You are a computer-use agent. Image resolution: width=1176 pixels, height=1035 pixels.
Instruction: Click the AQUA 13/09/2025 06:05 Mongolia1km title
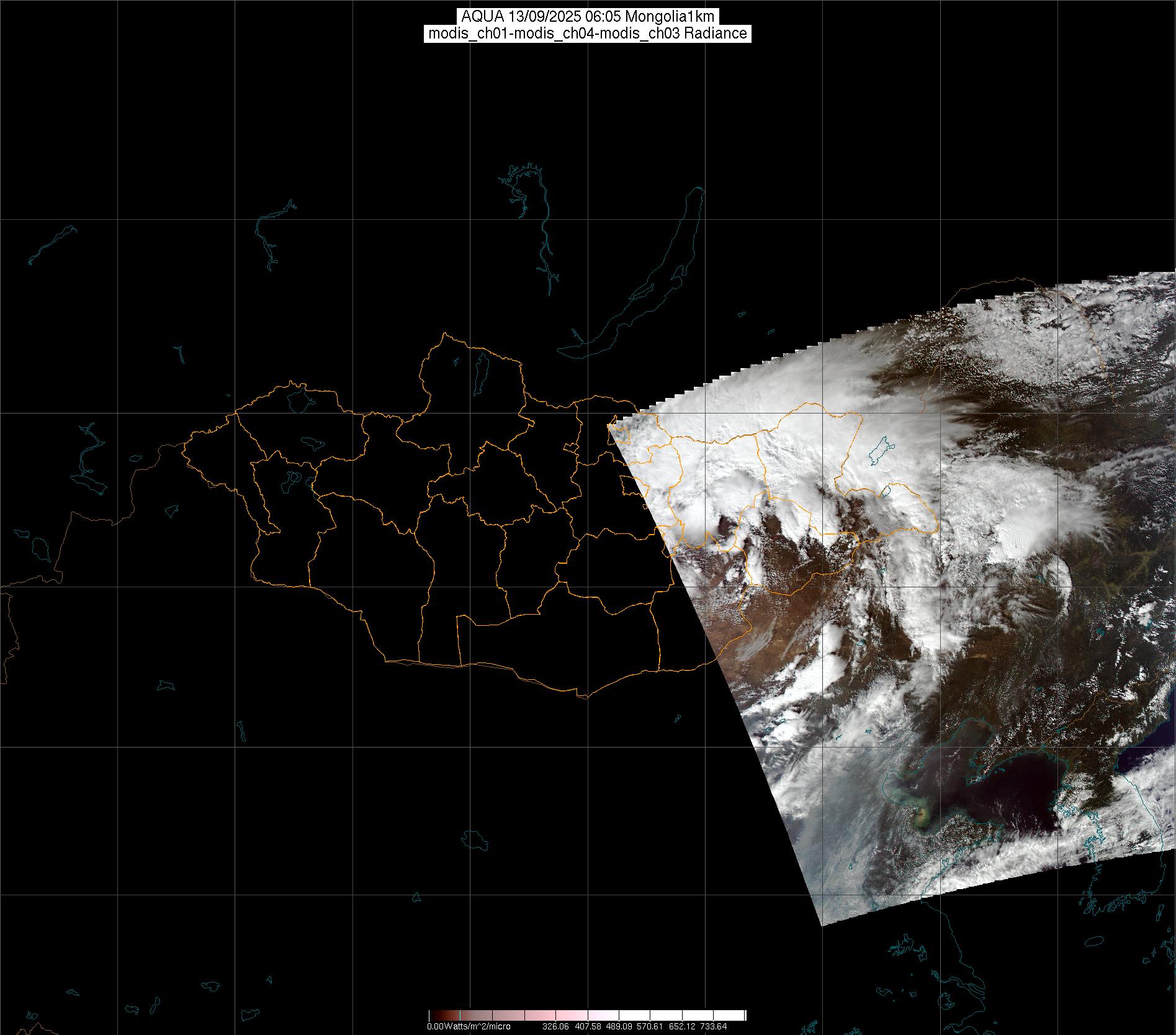pos(588,17)
